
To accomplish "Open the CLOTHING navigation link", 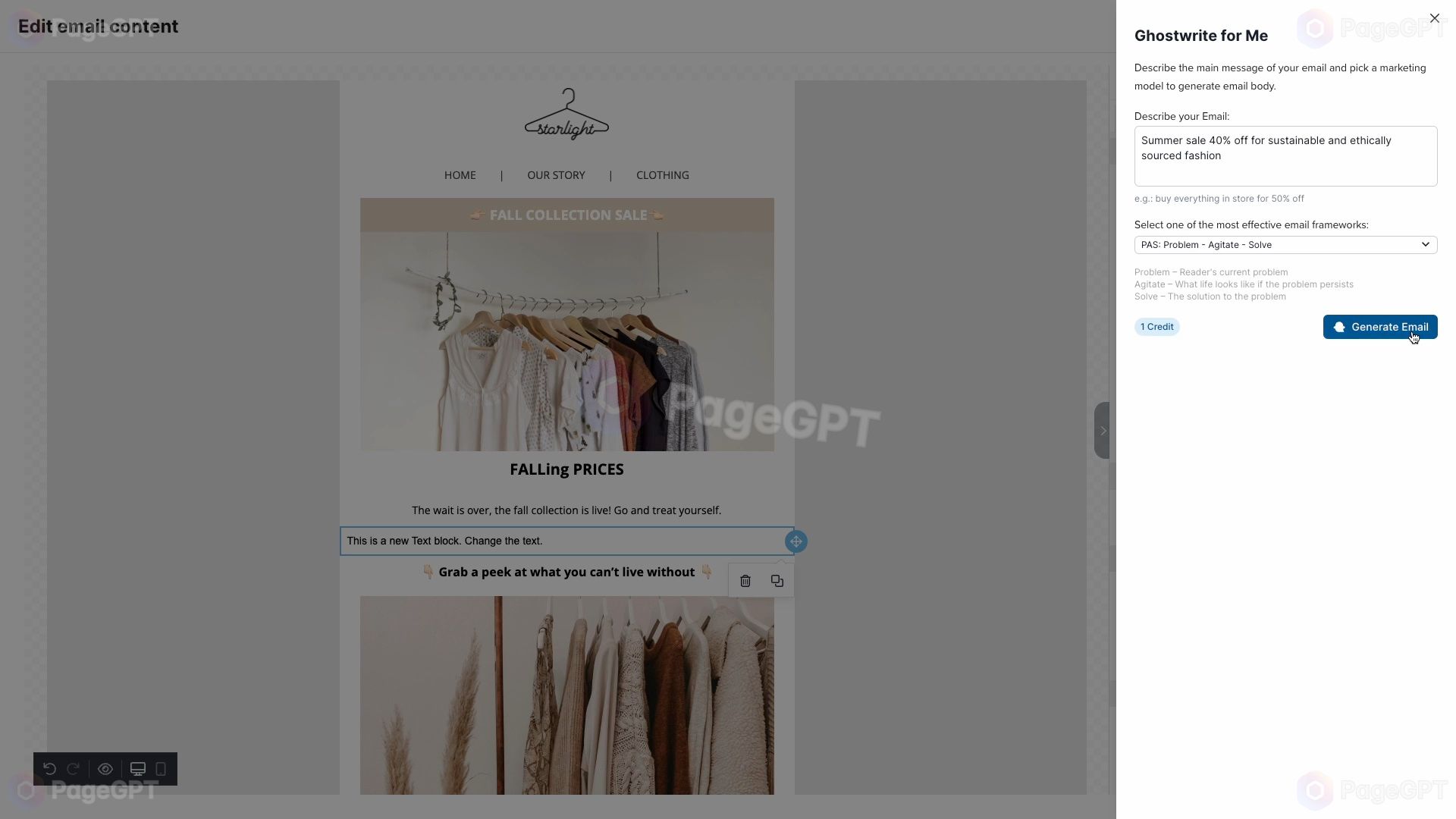I will [663, 174].
